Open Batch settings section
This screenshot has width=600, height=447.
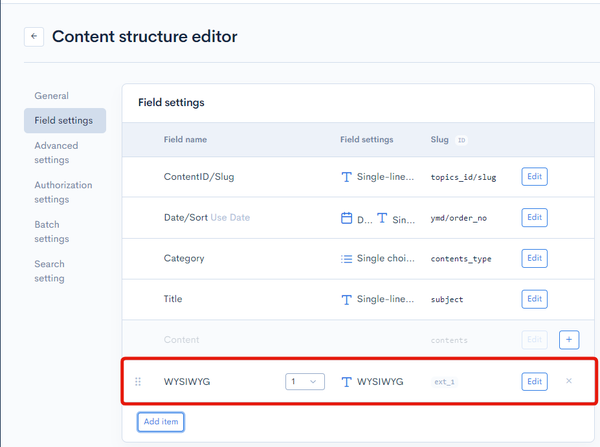point(52,232)
